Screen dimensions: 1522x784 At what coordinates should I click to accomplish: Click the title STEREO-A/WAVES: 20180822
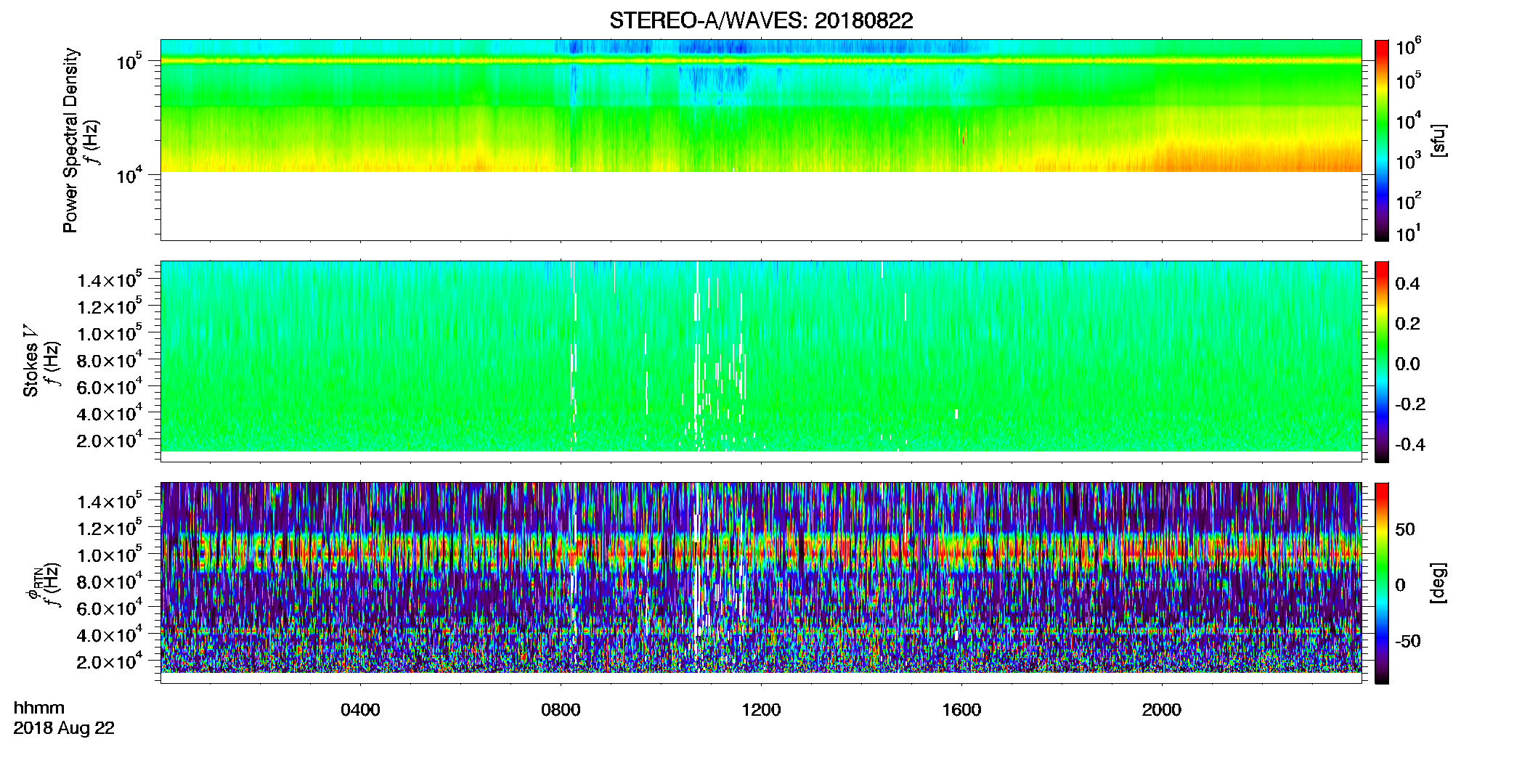tap(761, 21)
